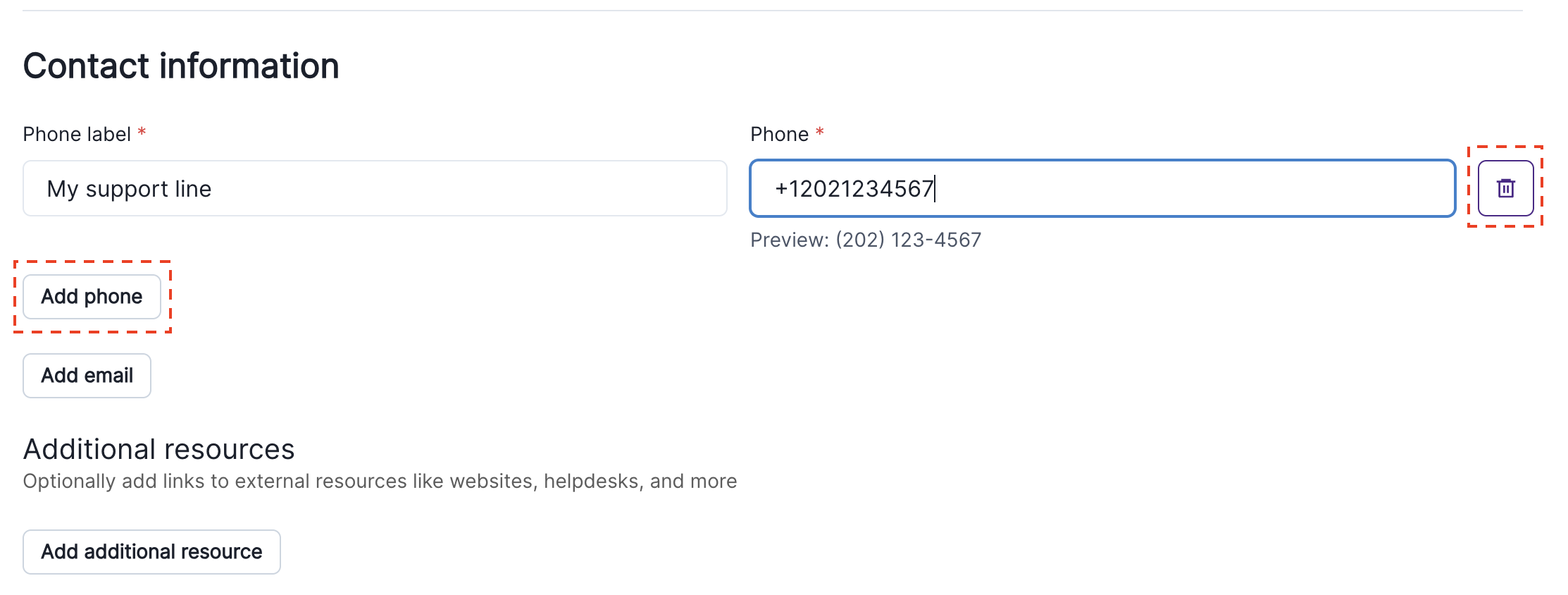
Task: Click Add additional resource
Action: (x=151, y=551)
